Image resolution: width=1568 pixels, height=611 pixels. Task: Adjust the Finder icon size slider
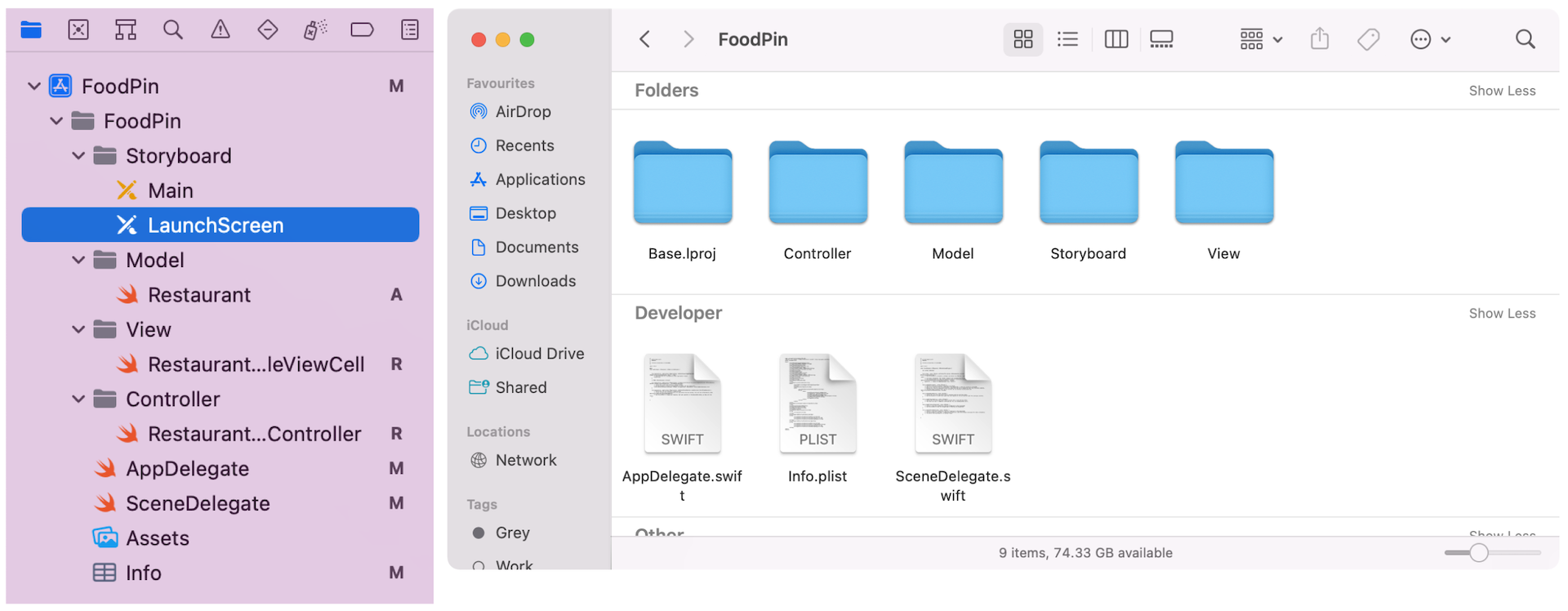tap(1478, 553)
